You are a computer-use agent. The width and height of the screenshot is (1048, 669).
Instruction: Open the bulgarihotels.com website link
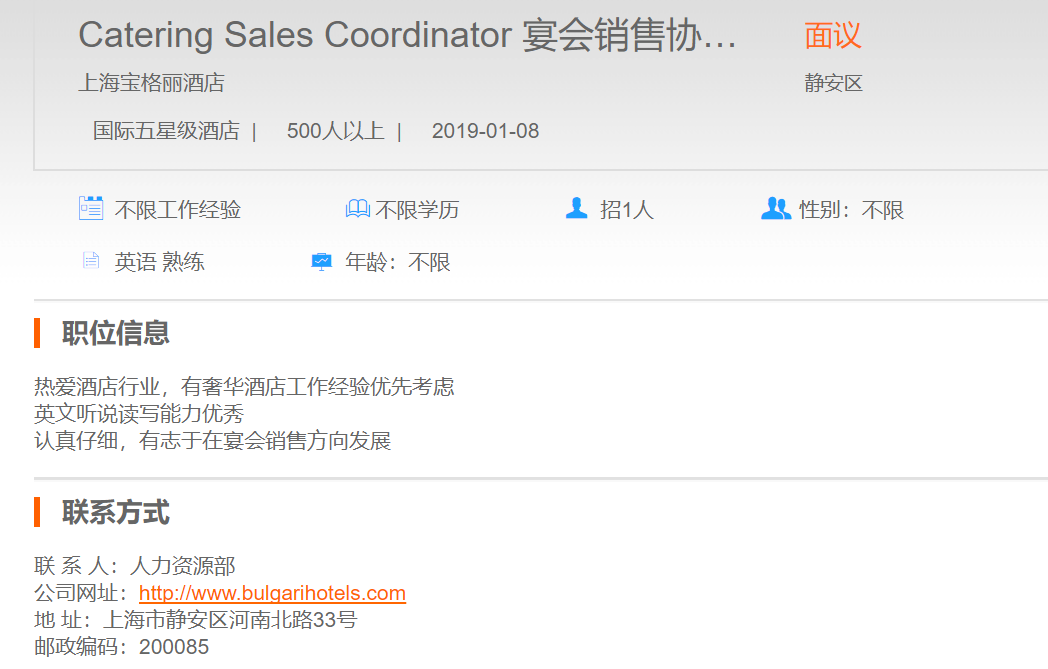(x=272, y=593)
